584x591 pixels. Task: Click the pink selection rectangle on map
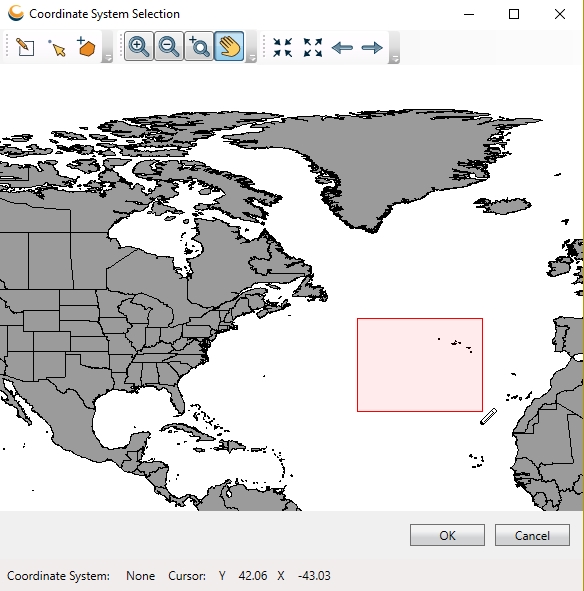pos(420,365)
